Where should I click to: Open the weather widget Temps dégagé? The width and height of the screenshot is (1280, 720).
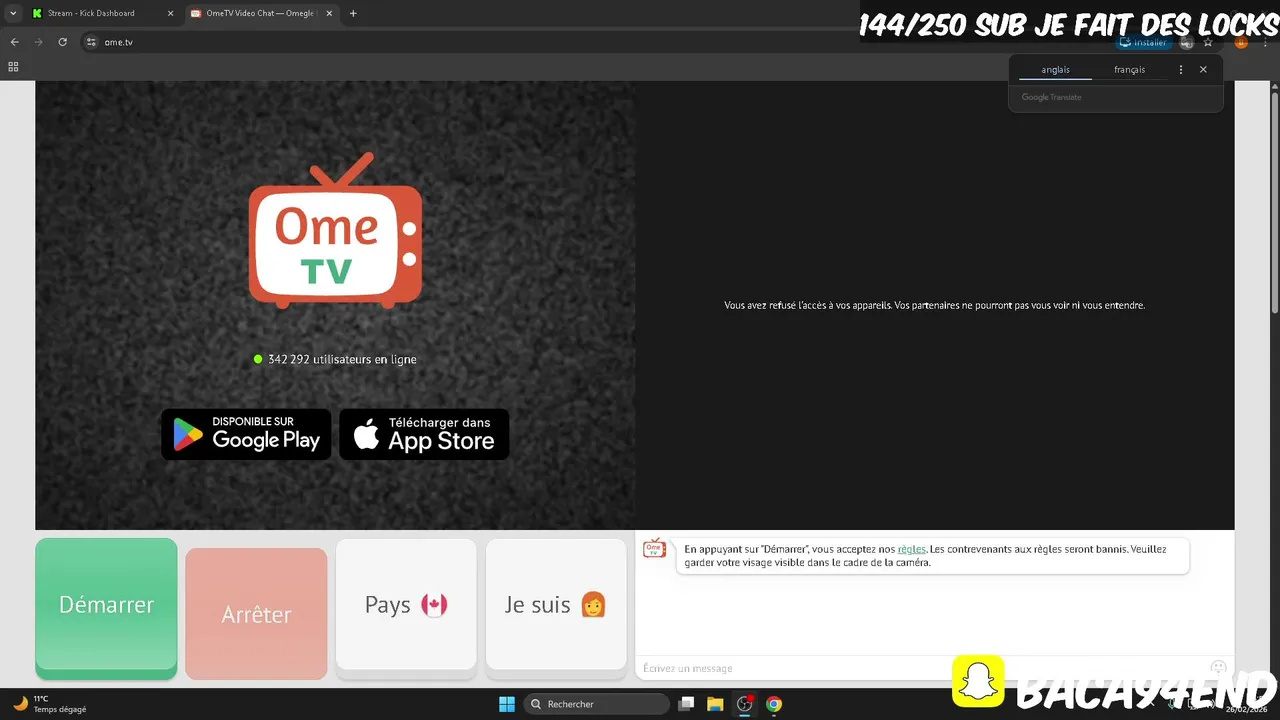click(x=49, y=704)
